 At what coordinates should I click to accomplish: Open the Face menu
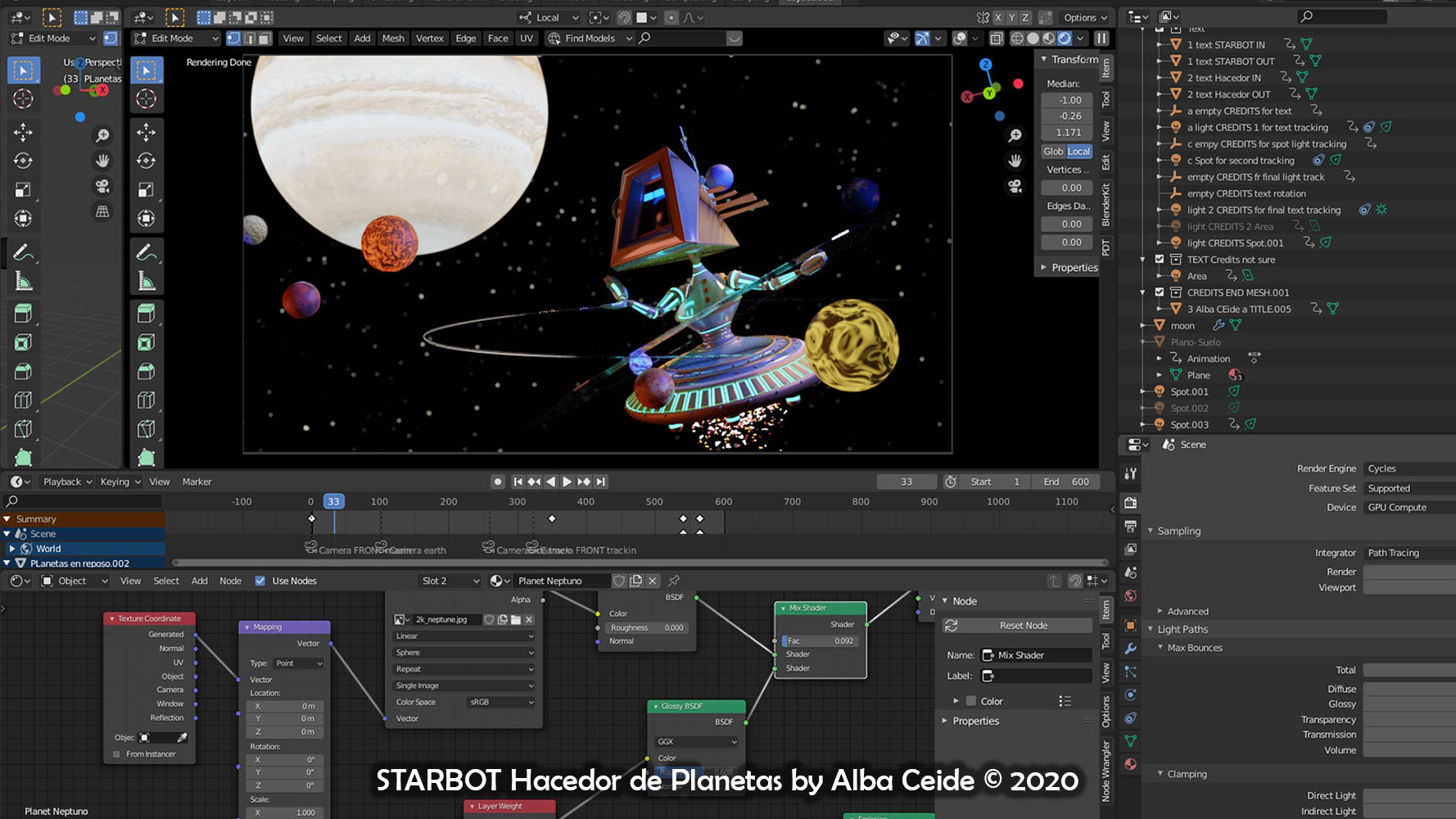point(498,38)
